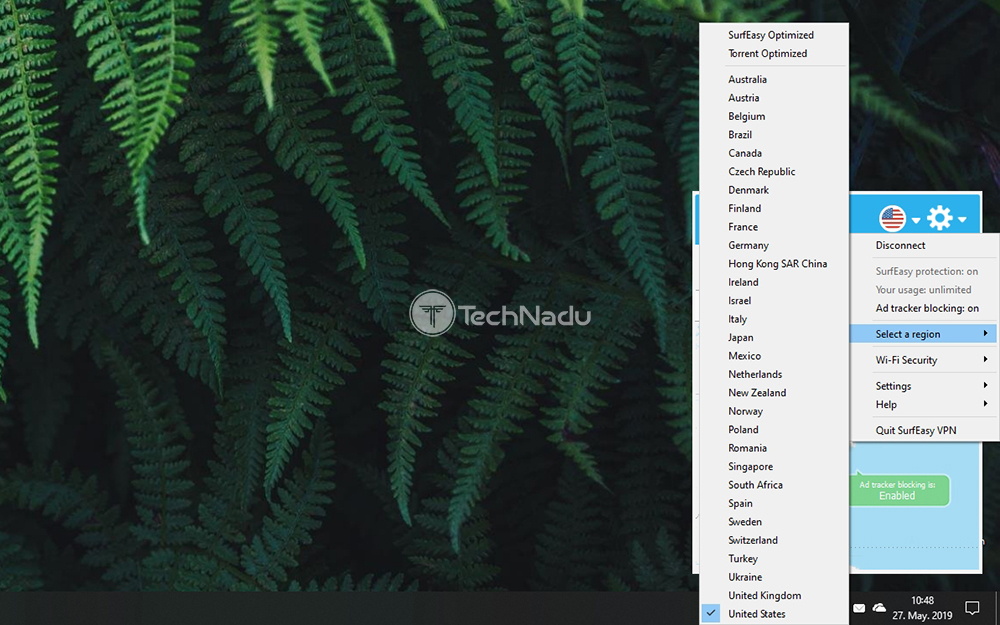Open the Windows notification center icon
Viewport: 1000px width, 625px height.
[x=972, y=608]
